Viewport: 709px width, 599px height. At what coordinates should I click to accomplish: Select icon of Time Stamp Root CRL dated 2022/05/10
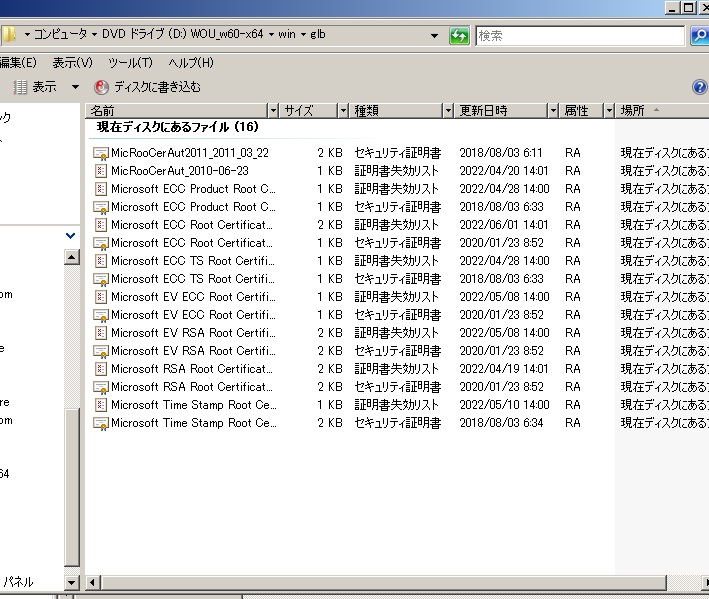click(101, 405)
